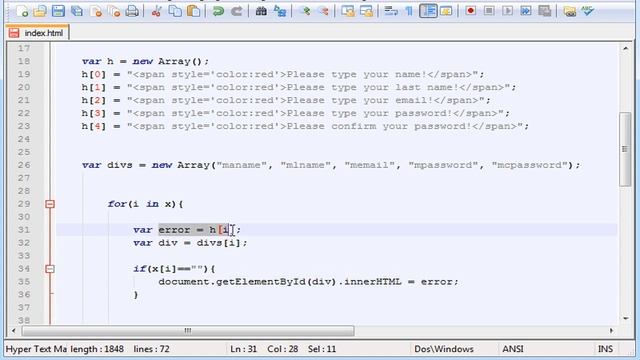The image size is (640, 360).
Task: Click the Replace icon
Action: pyautogui.click(x=280, y=11)
